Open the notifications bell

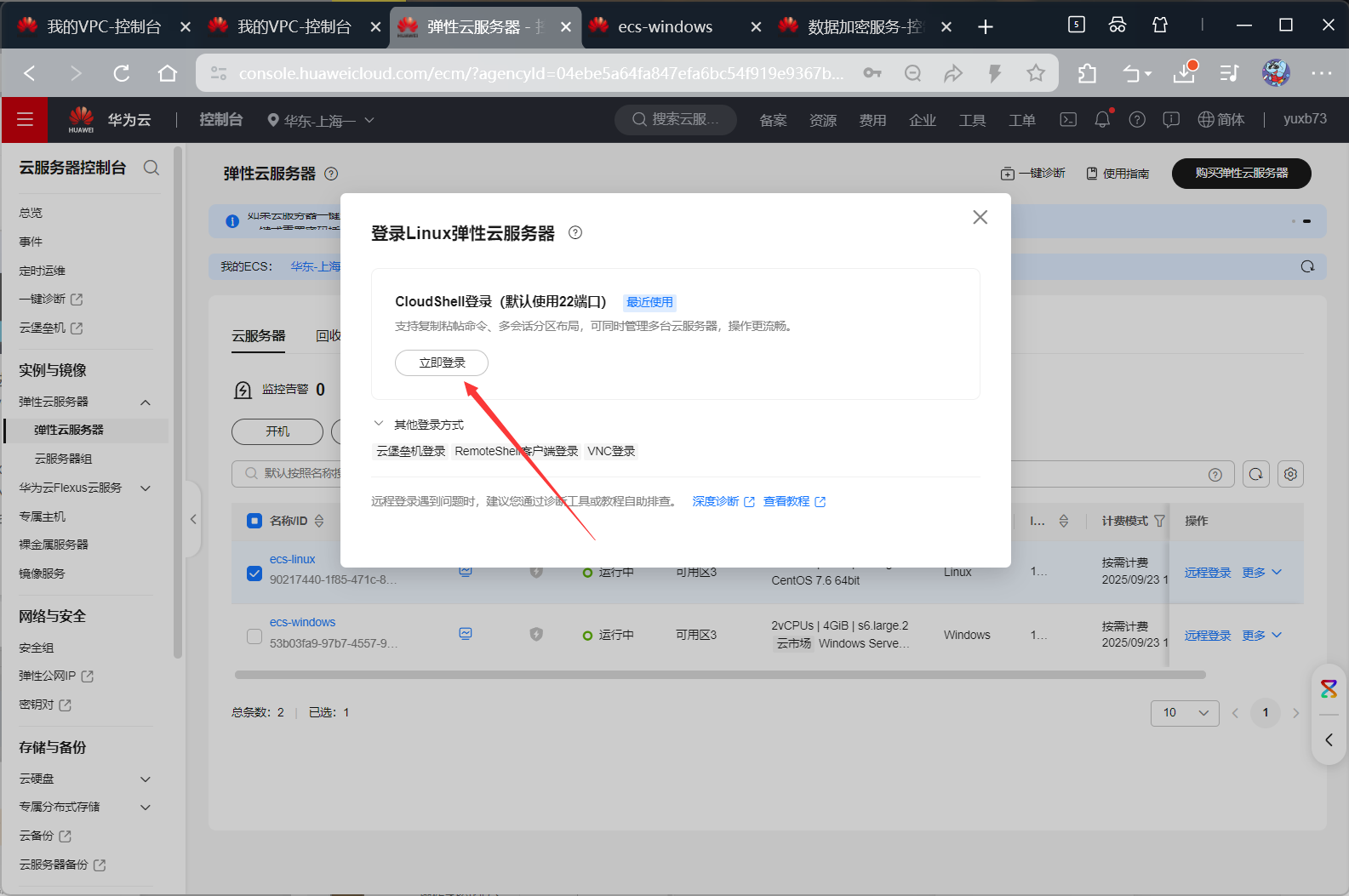click(1102, 120)
